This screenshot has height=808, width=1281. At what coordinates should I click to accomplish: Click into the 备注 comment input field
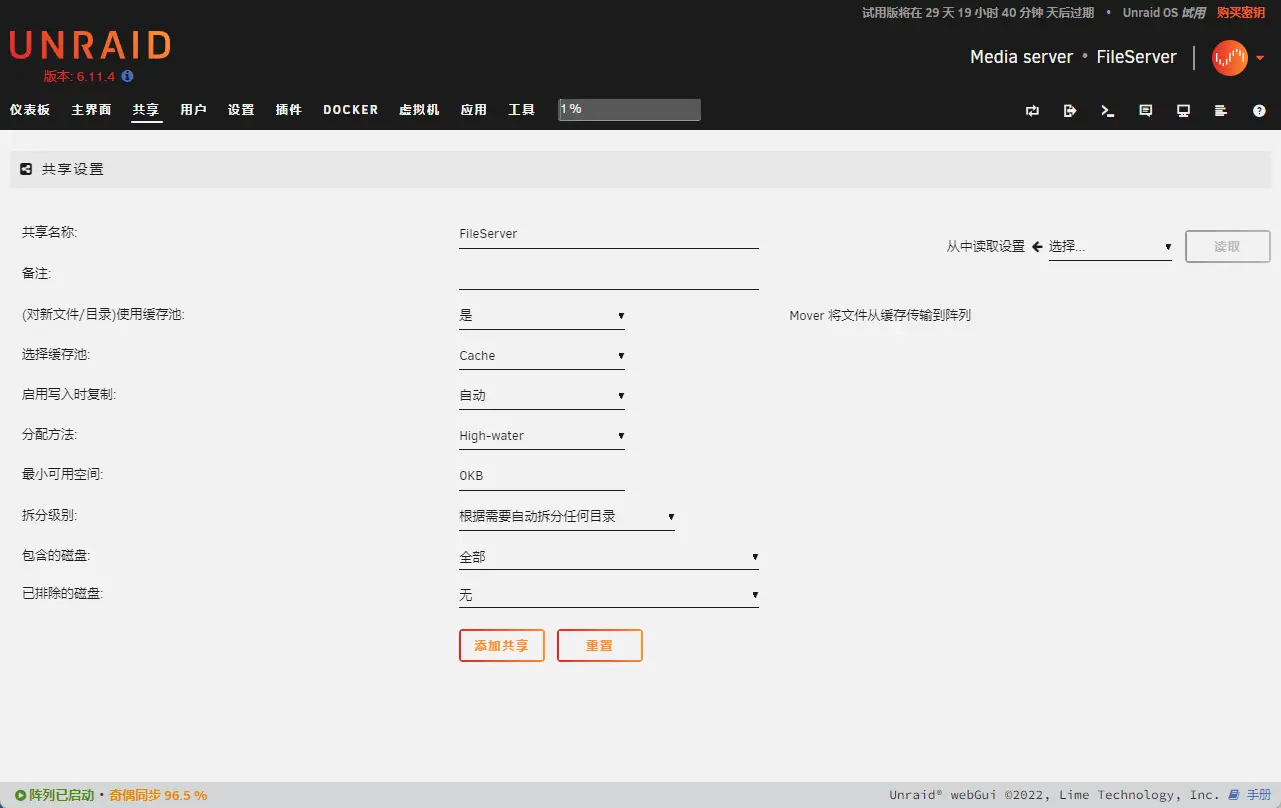point(608,274)
